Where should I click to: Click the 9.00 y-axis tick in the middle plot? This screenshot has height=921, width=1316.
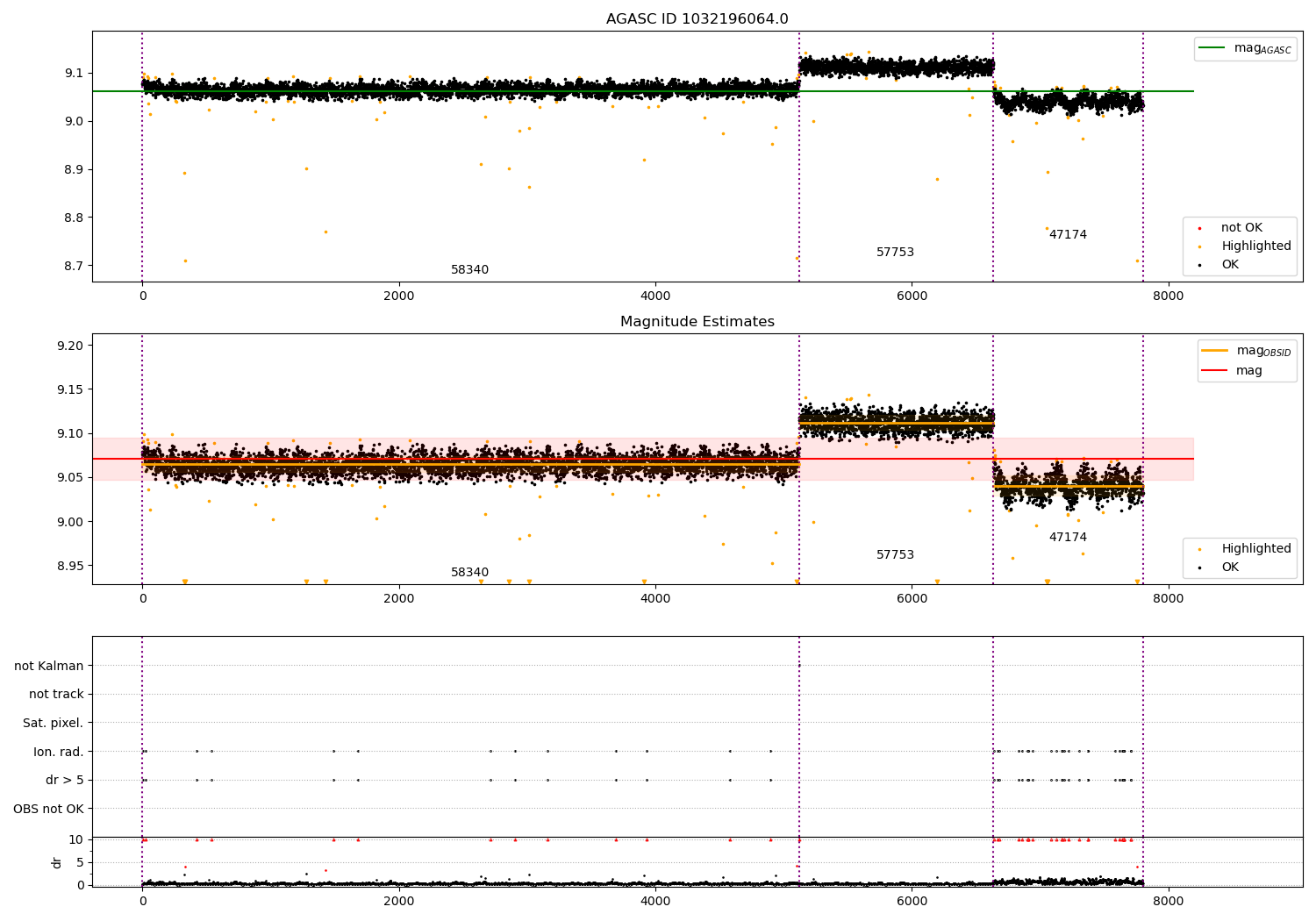tap(71, 522)
